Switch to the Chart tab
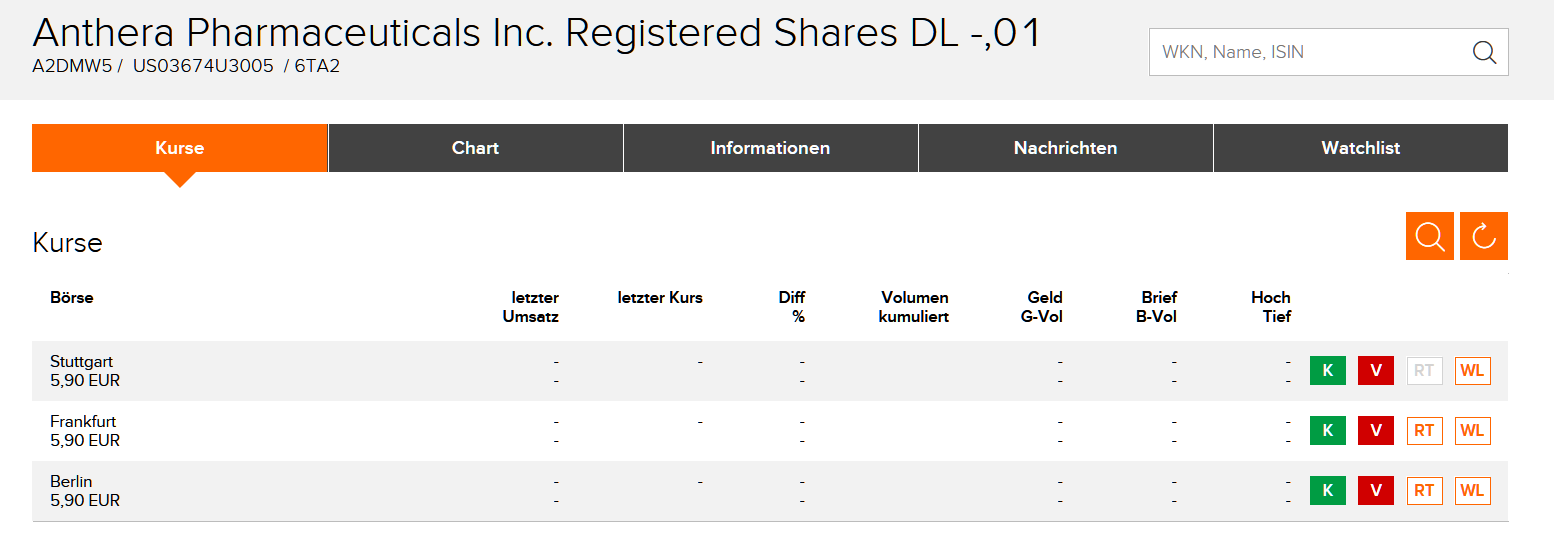Viewport: 1554px width, 559px height. pos(475,148)
